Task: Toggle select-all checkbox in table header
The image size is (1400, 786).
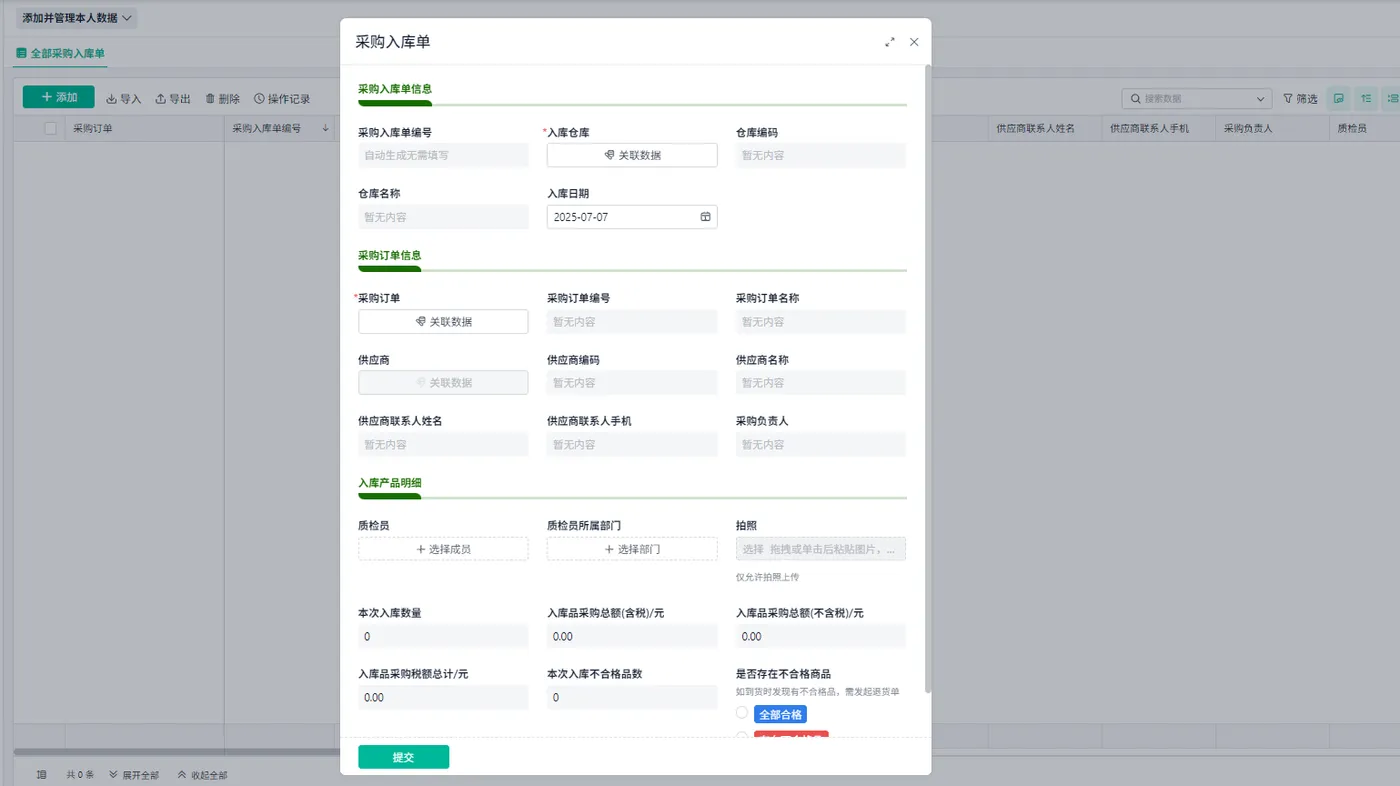Action: (x=51, y=128)
